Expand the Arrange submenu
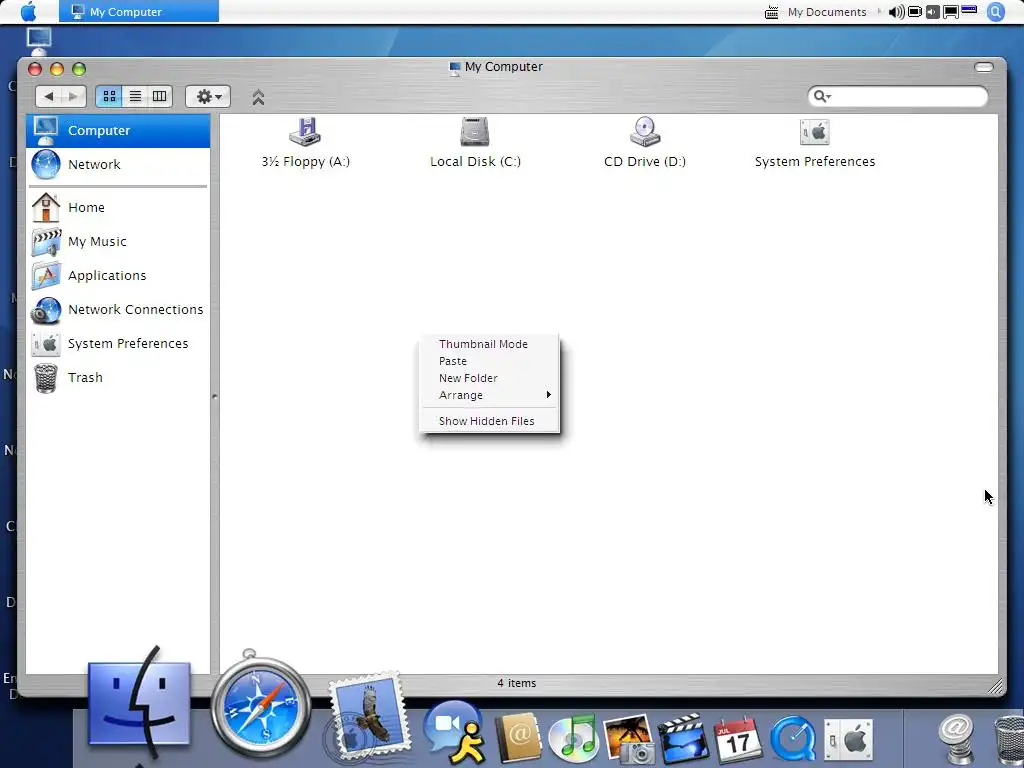Screen dimensions: 1024x768 pyautogui.click(x=489, y=395)
